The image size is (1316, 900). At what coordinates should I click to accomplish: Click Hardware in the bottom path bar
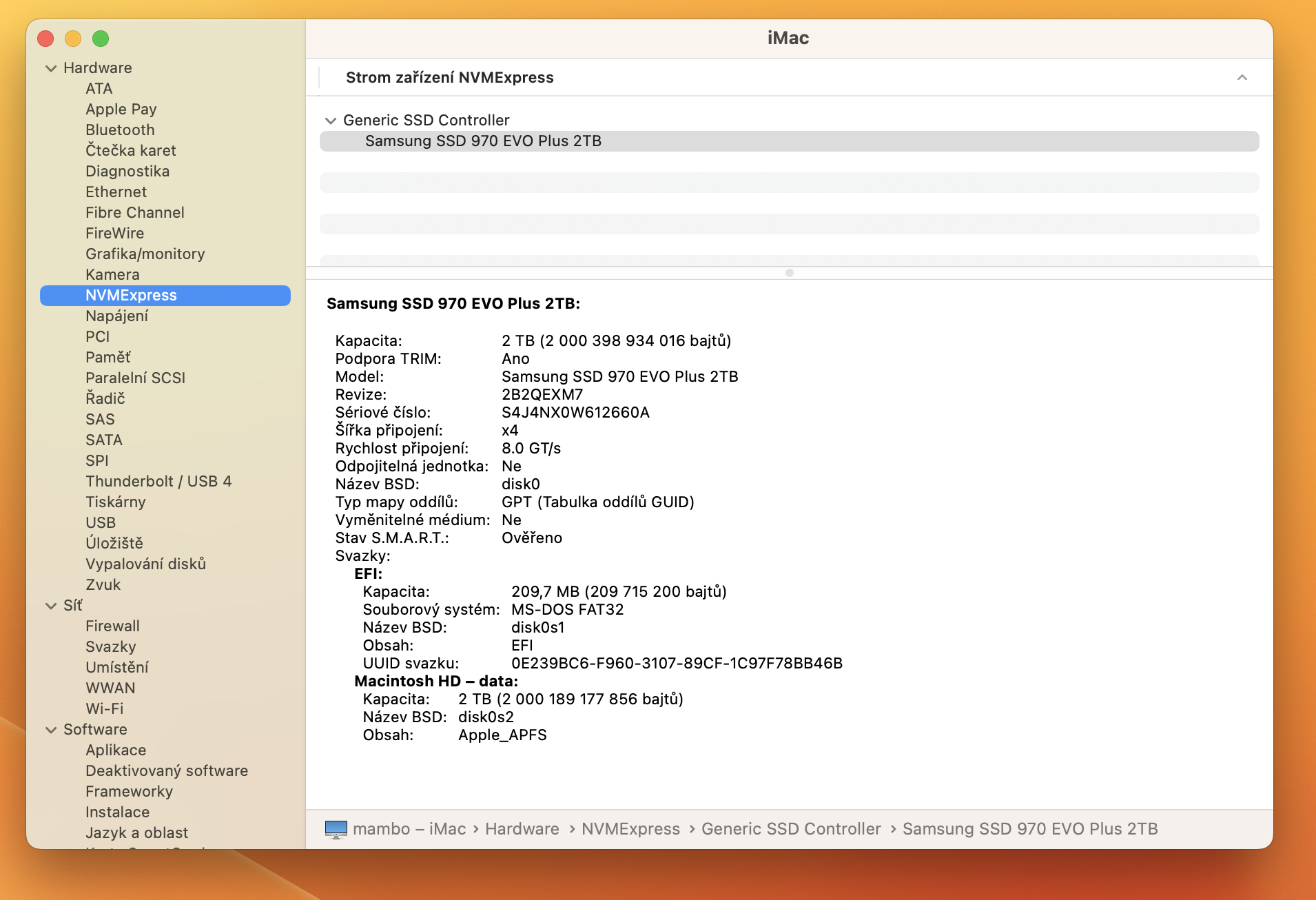pos(522,829)
